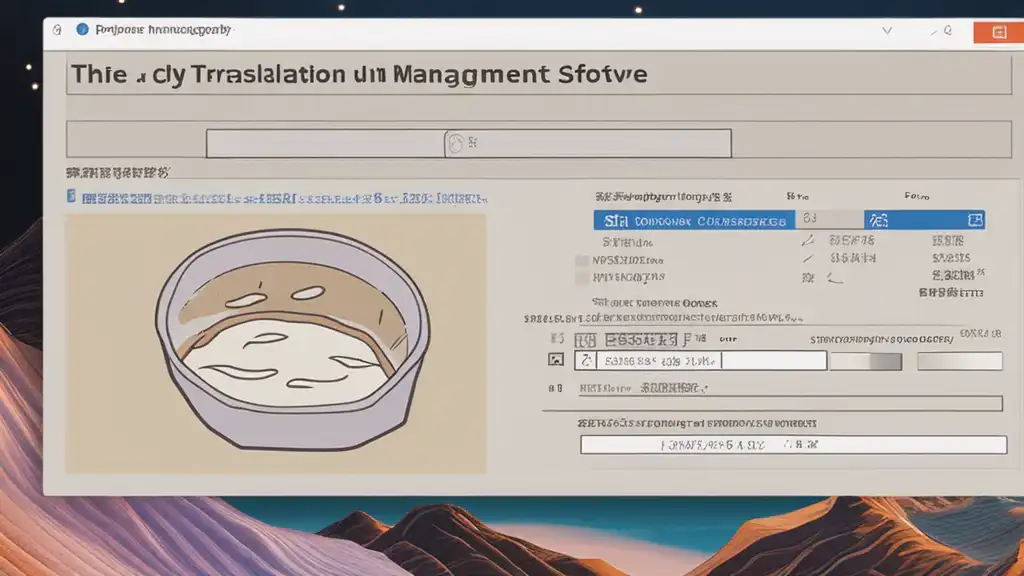Click the white icon in the blue row's middle
Image resolution: width=1024 pixels, height=576 pixels.
pyautogui.click(x=878, y=220)
